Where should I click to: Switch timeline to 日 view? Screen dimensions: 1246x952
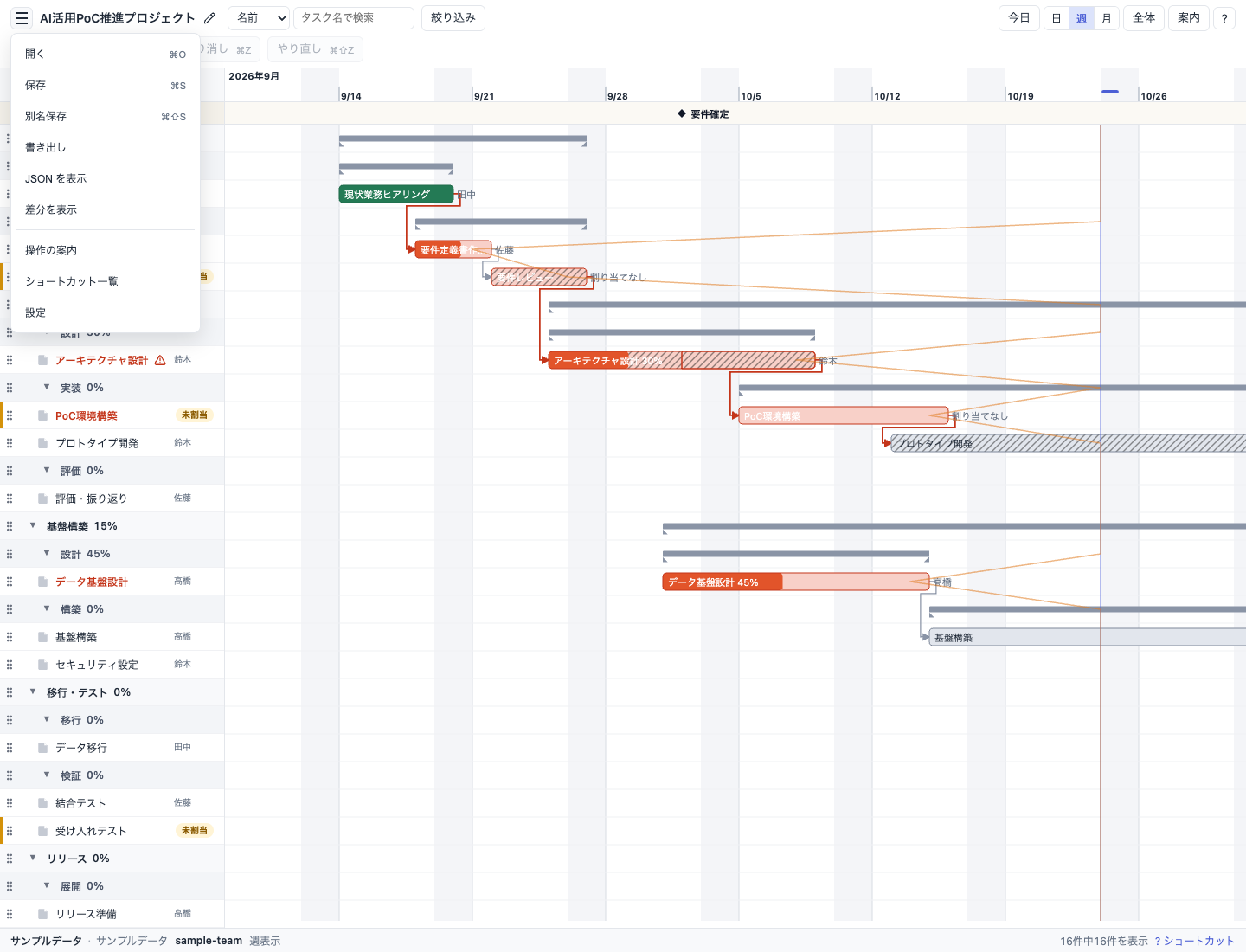coord(1057,18)
